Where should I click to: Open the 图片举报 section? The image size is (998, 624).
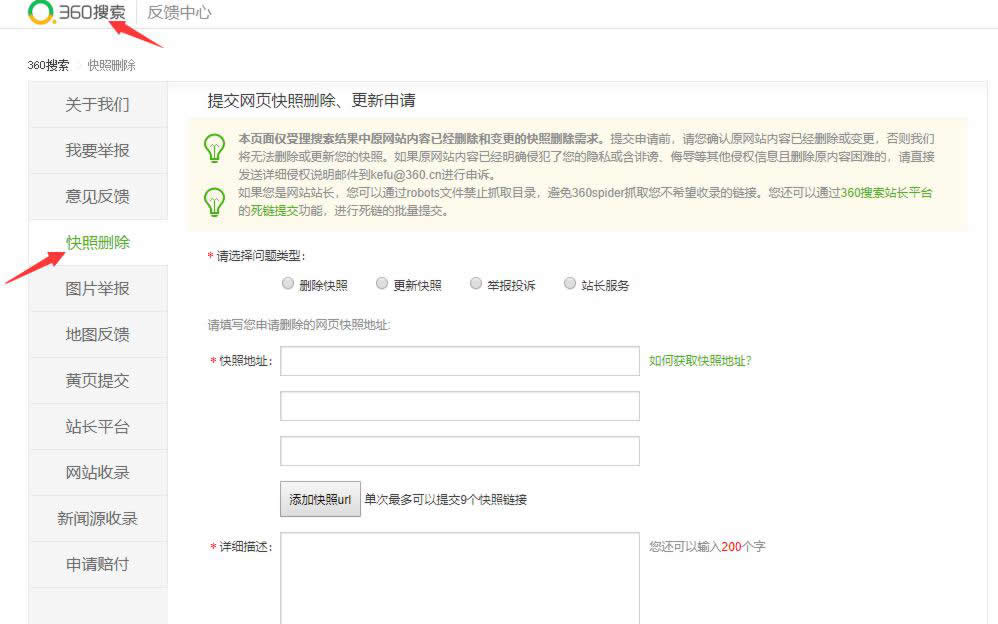tap(97, 288)
